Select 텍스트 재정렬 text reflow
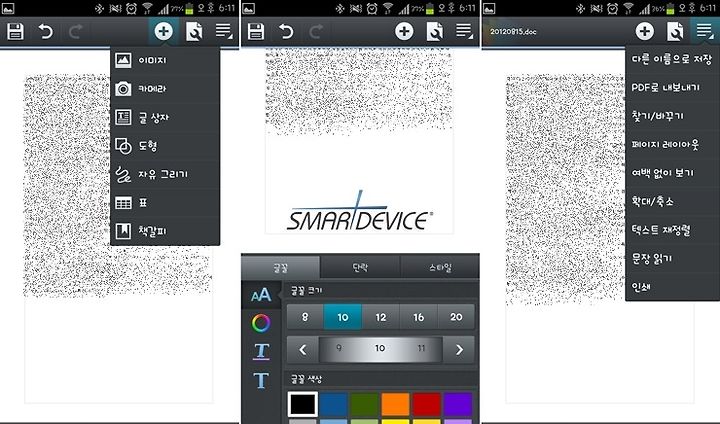Viewport: 720px width, 424px height. tap(673, 230)
